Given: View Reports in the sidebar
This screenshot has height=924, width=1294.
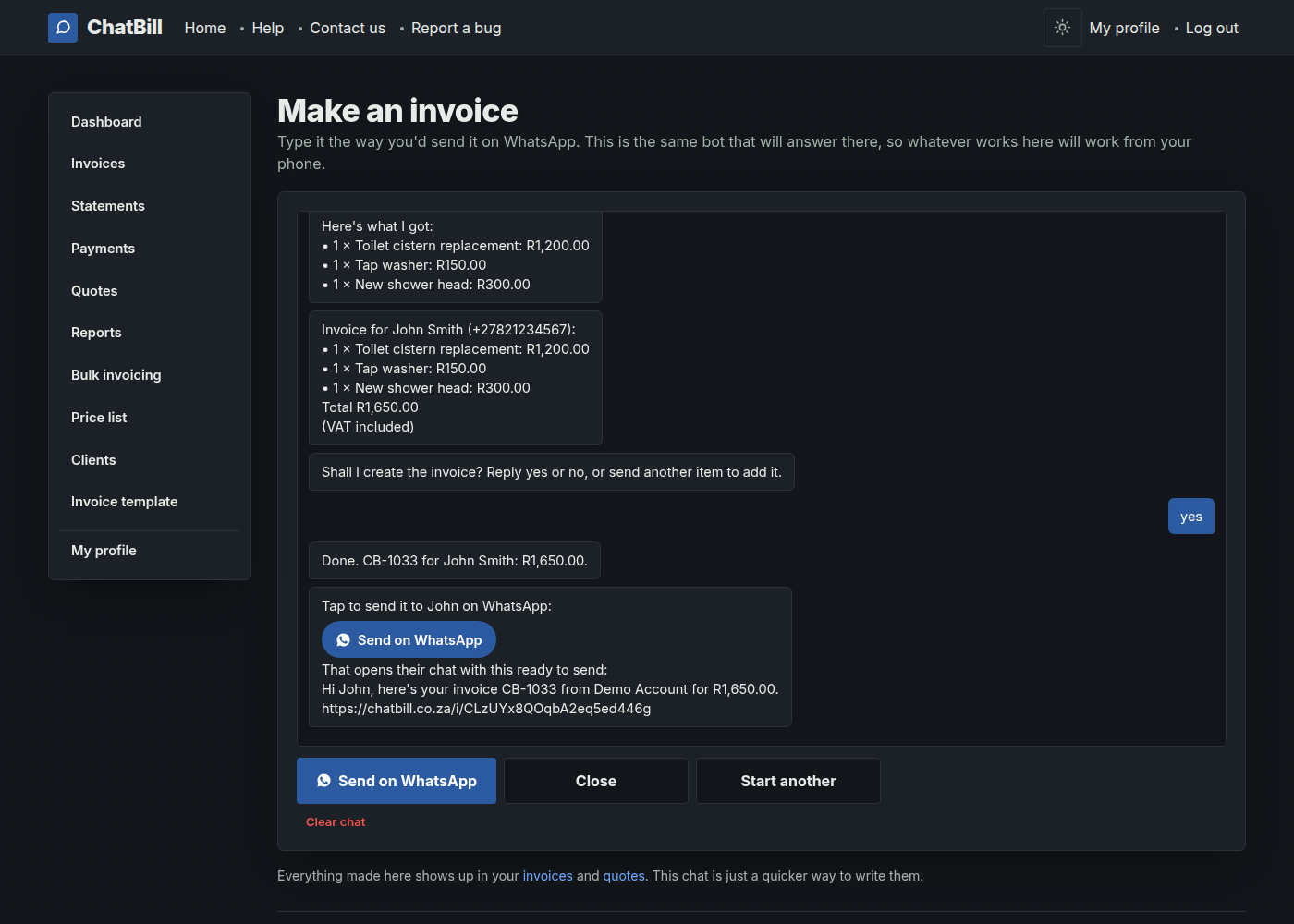Looking at the screenshot, I should coord(150,333).
